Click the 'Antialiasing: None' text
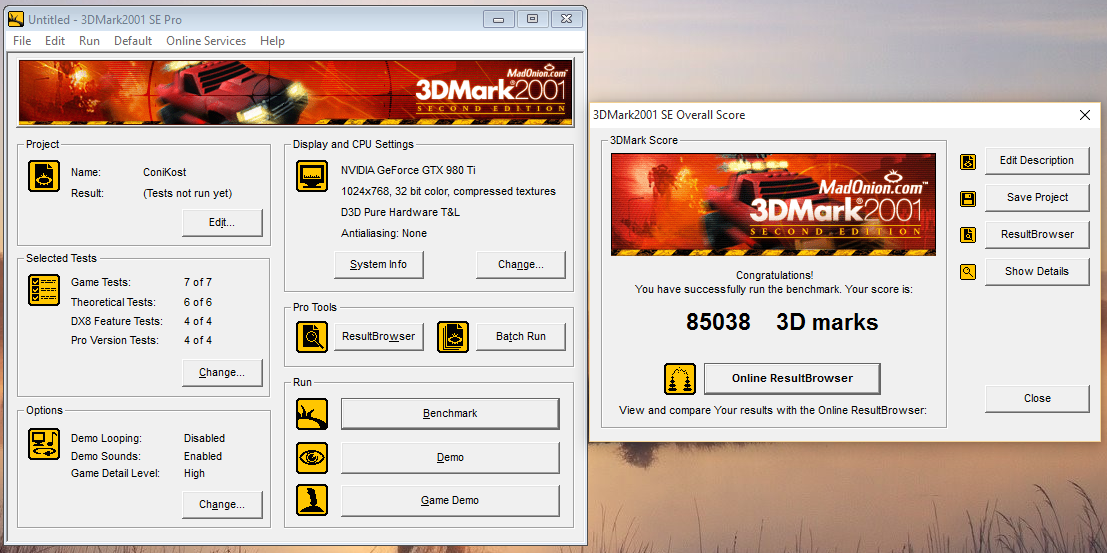 click(x=384, y=233)
